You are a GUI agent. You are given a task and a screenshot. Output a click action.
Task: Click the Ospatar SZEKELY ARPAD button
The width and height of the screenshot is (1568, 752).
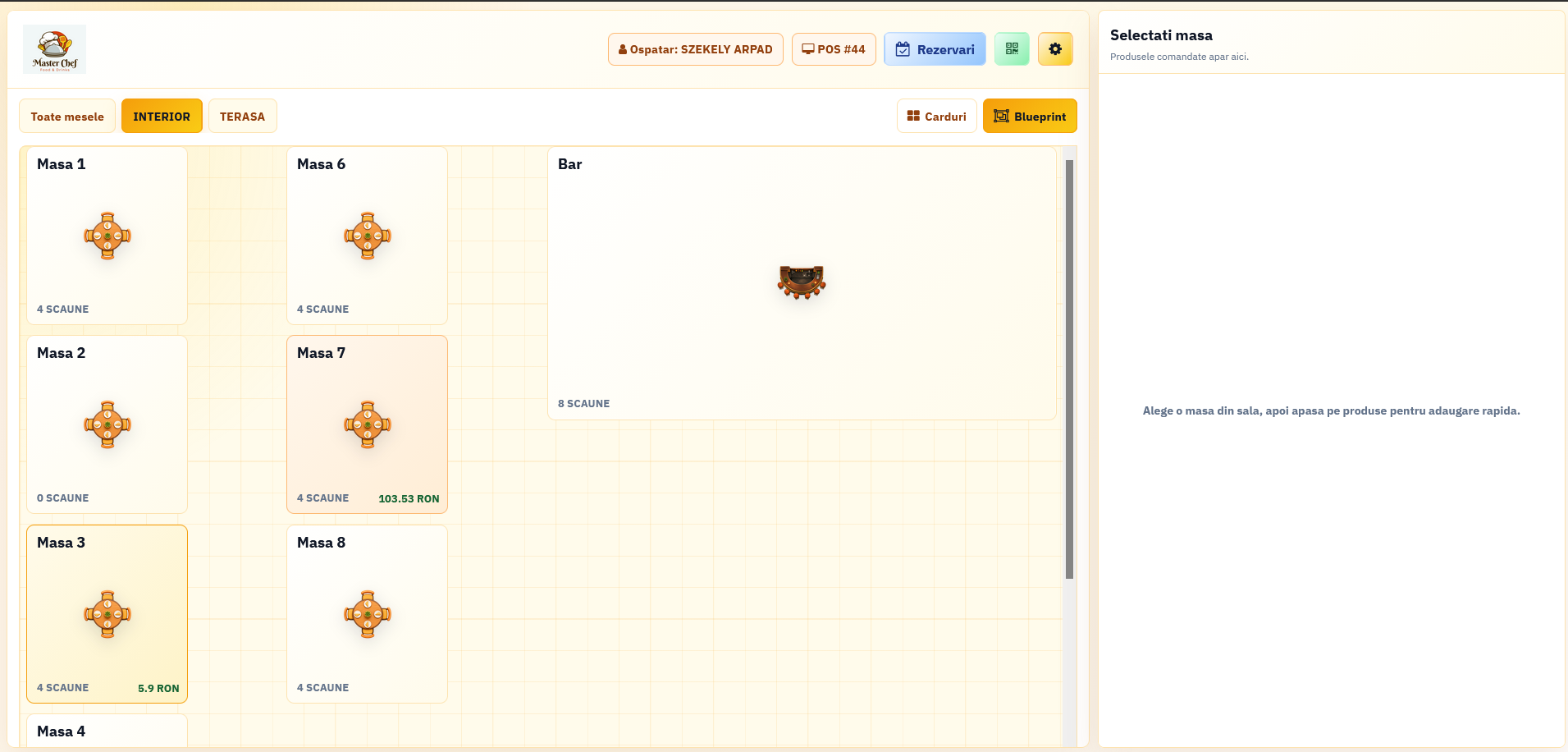point(695,49)
